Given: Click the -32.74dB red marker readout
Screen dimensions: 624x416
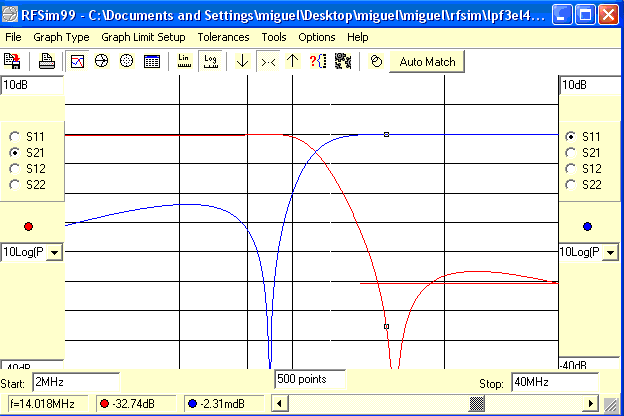Looking at the screenshot, I should click(x=136, y=404).
